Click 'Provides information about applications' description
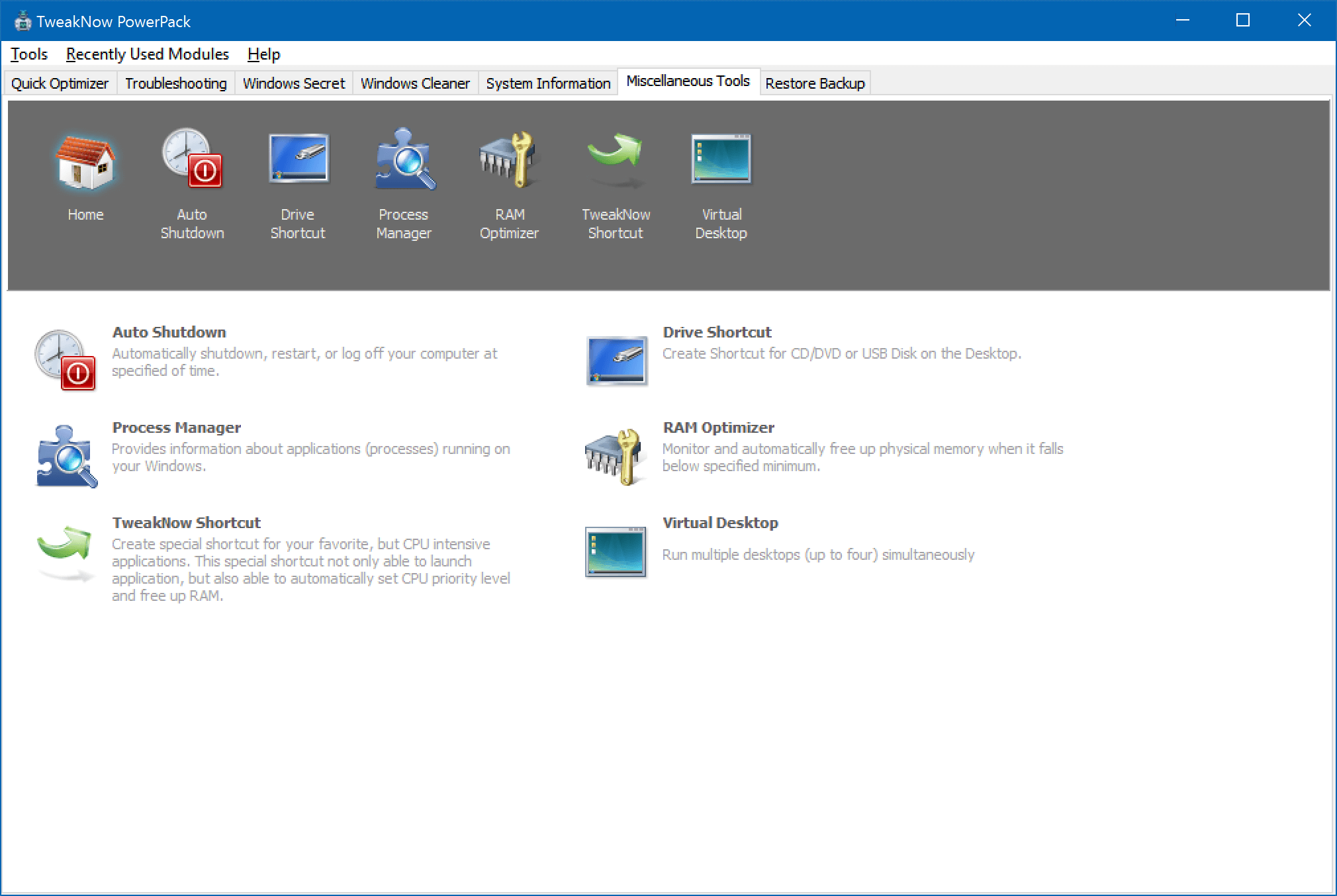1337x896 pixels. [311, 457]
